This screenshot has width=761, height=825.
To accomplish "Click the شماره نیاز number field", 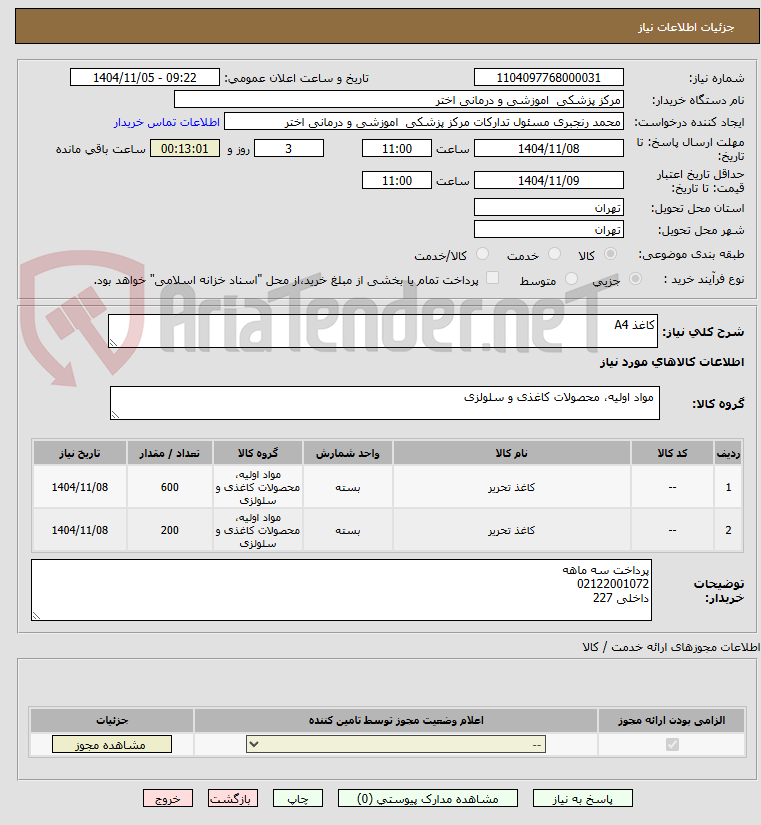I will click(548, 77).
